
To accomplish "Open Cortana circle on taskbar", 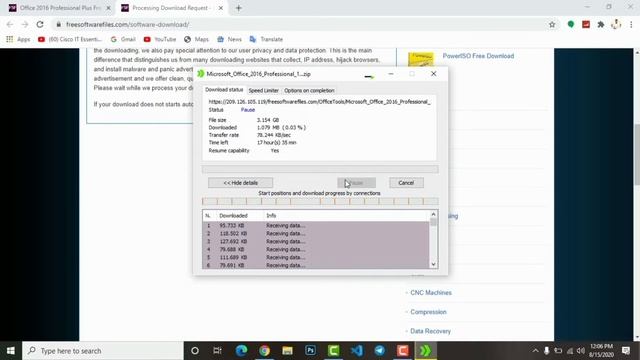I will [195, 351].
